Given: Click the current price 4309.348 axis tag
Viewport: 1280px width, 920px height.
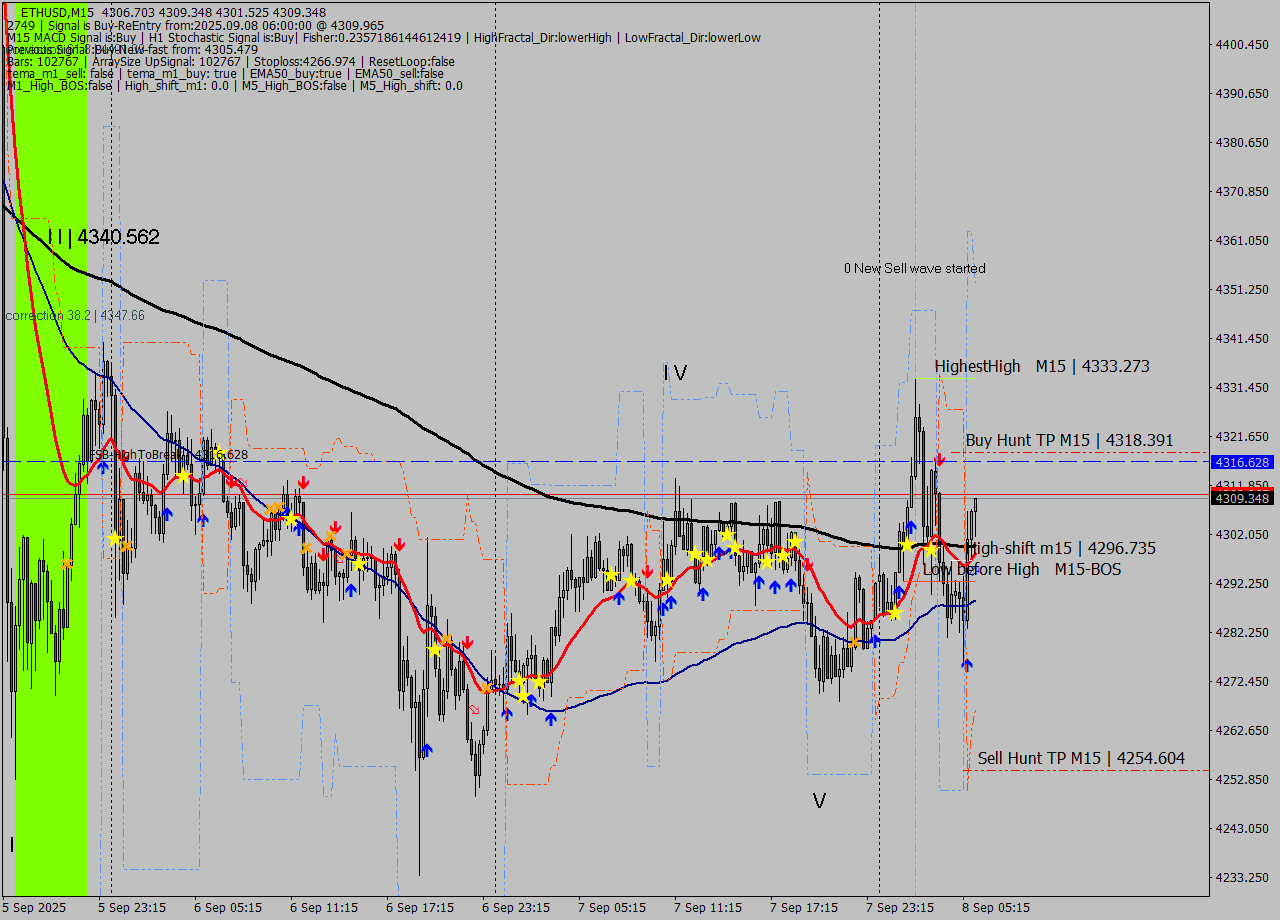Looking at the screenshot, I should pos(1240,498).
